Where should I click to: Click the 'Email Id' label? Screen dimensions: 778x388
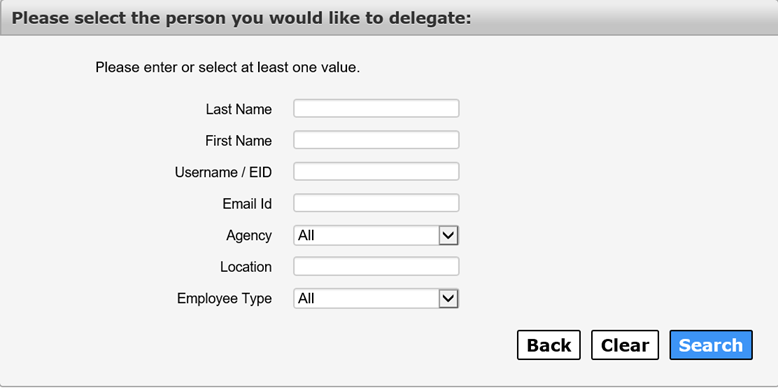click(247, 204)
